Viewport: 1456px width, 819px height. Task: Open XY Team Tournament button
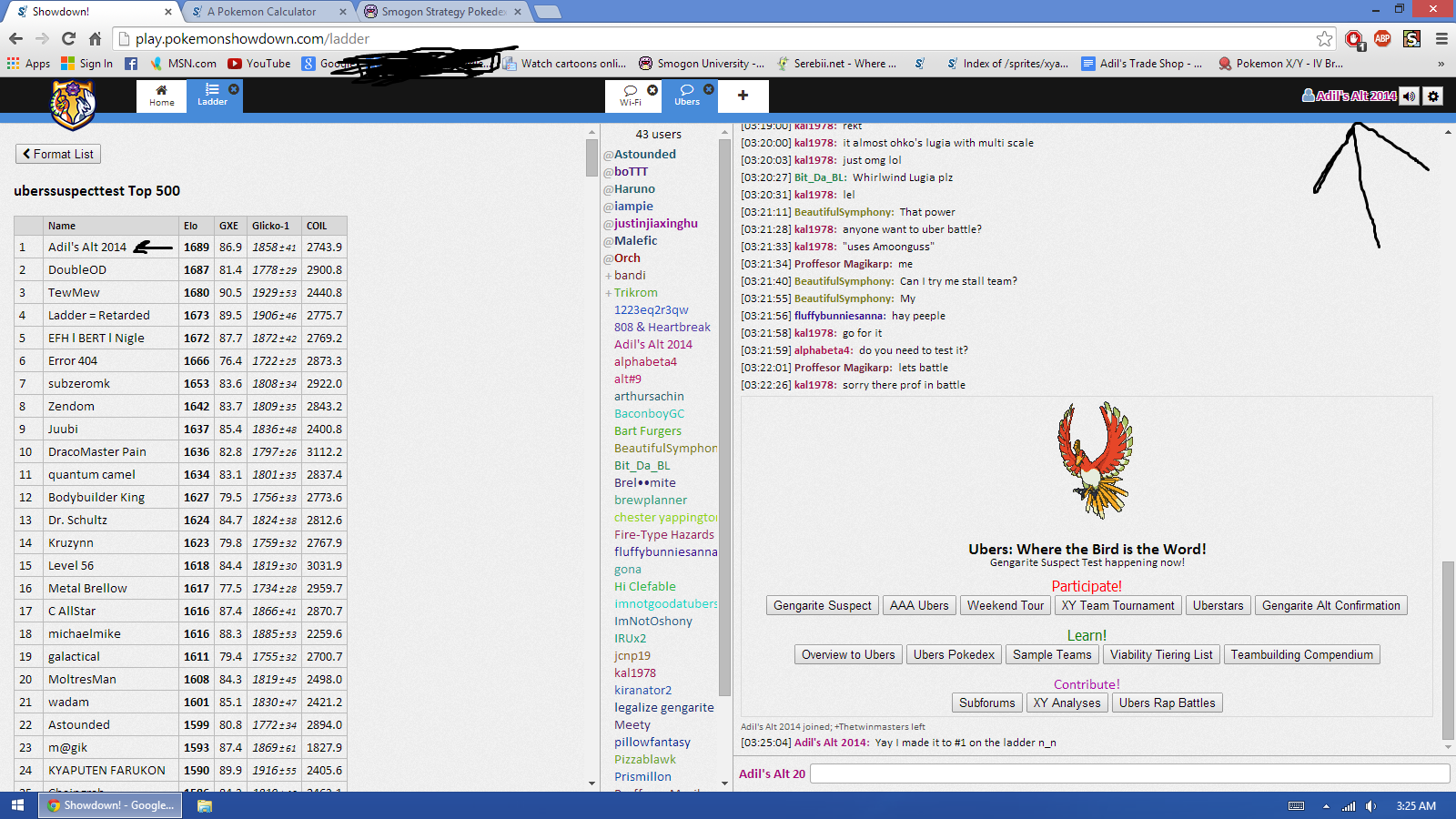[1118, 605]
